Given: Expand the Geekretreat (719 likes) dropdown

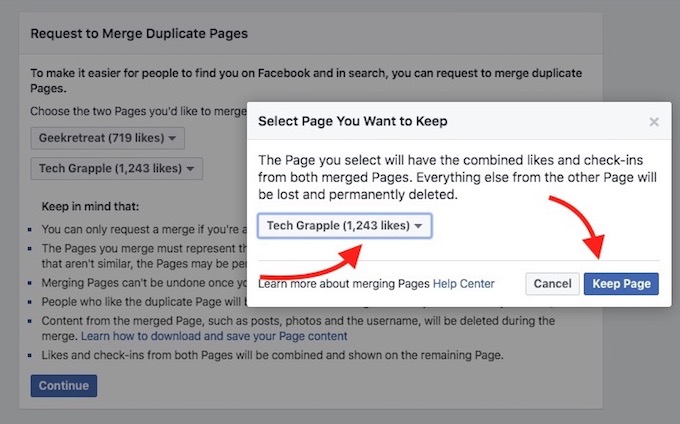Looking at the screenshot, I should tap(108, 138).
